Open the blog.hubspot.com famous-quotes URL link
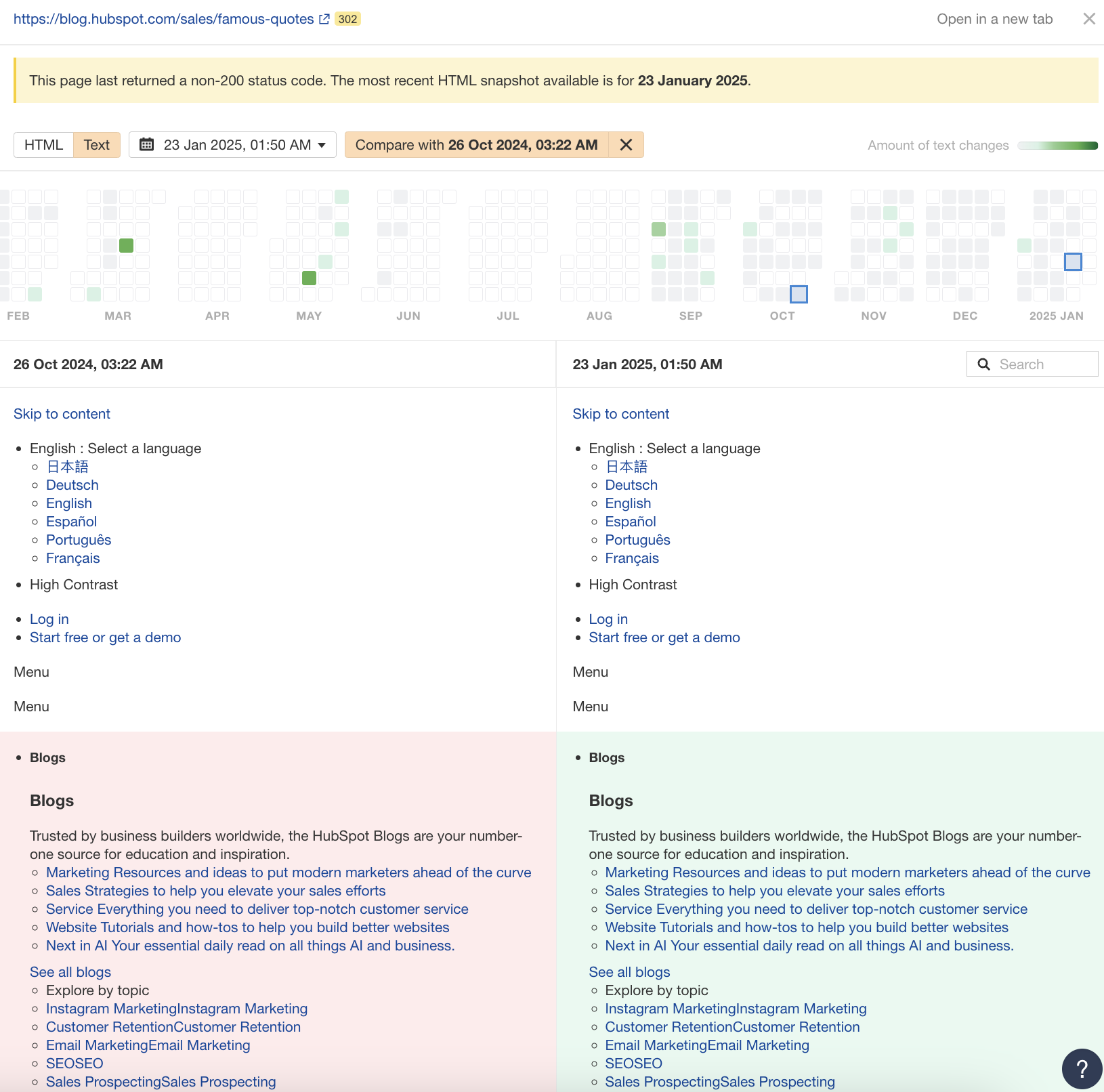Screen dimensions: 1104x1092 click(x=164, y=19)
